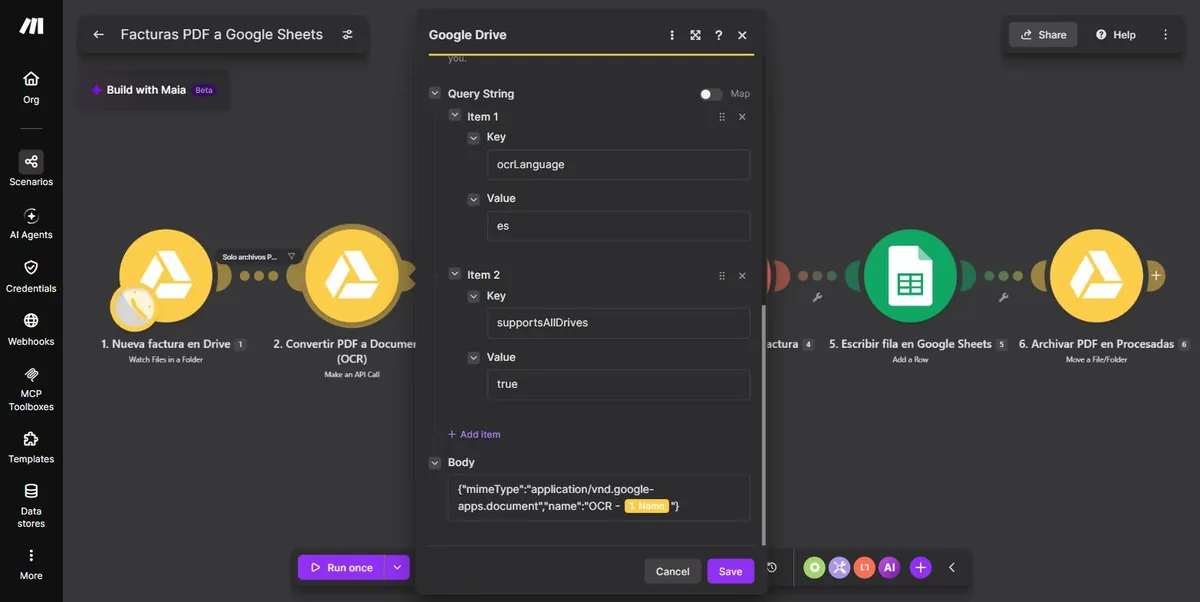Click the purple plus toolbar button
This screenshot has height=602, width=1200.
pos(921,567)
